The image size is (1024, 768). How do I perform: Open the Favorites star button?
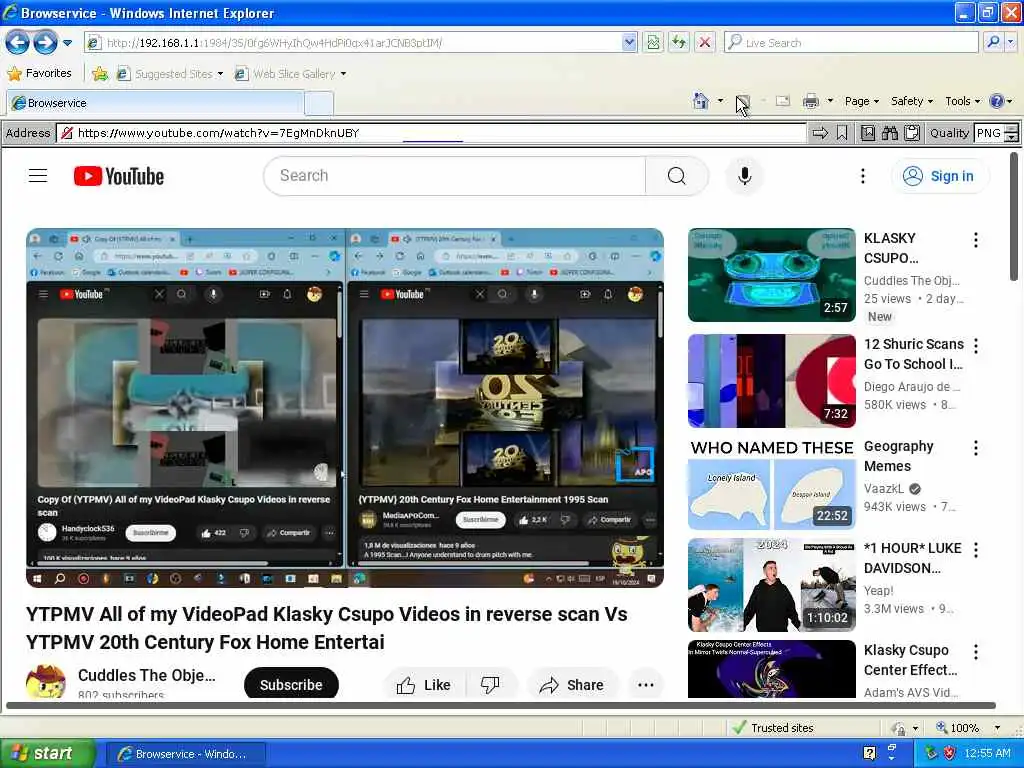(x=39, y=73)
